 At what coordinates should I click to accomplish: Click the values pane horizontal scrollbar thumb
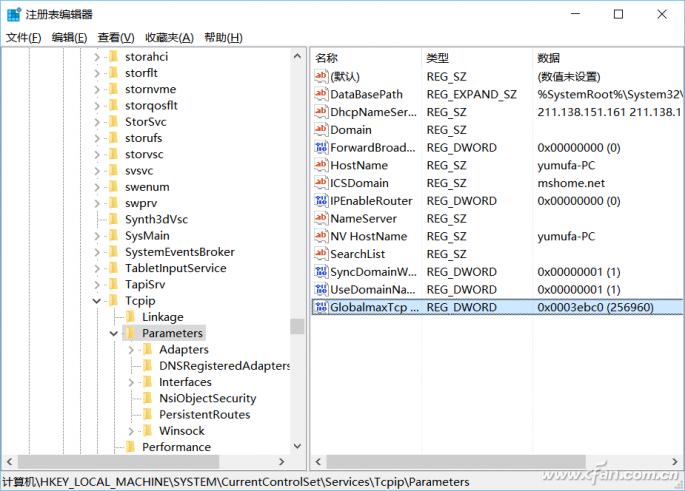pyautogui.click(x=456, y=461)
